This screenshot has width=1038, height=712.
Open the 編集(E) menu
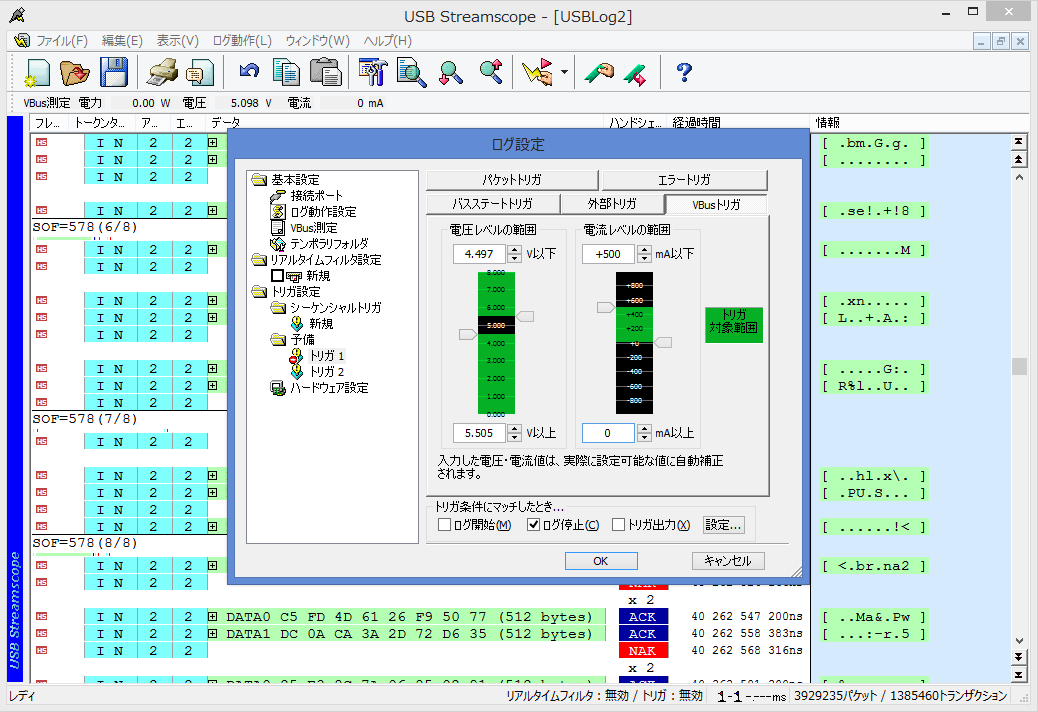tap(122, 41)
